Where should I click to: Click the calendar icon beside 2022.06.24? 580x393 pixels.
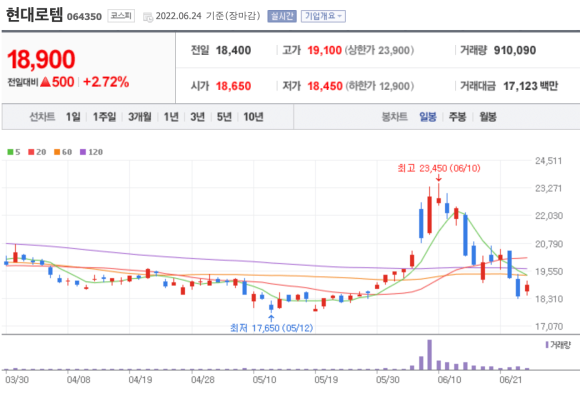148,17
